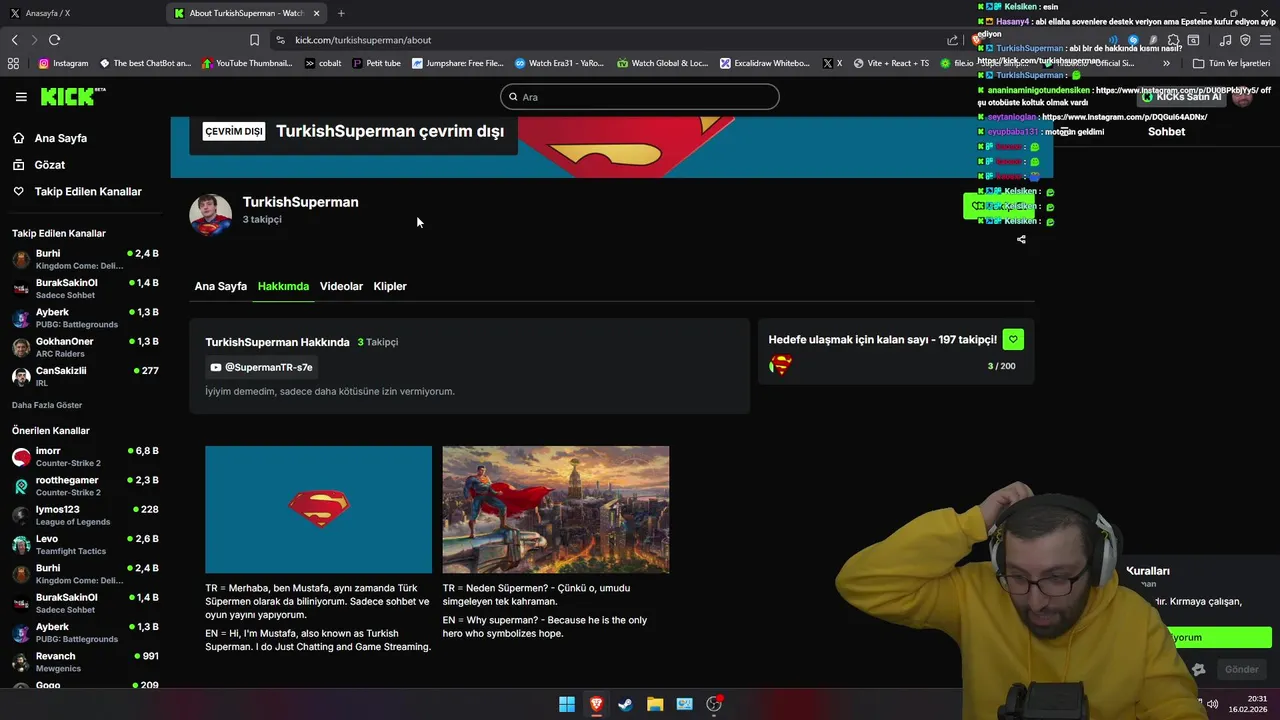Open the music note playlist icon in toolbar

(1225, 40)
